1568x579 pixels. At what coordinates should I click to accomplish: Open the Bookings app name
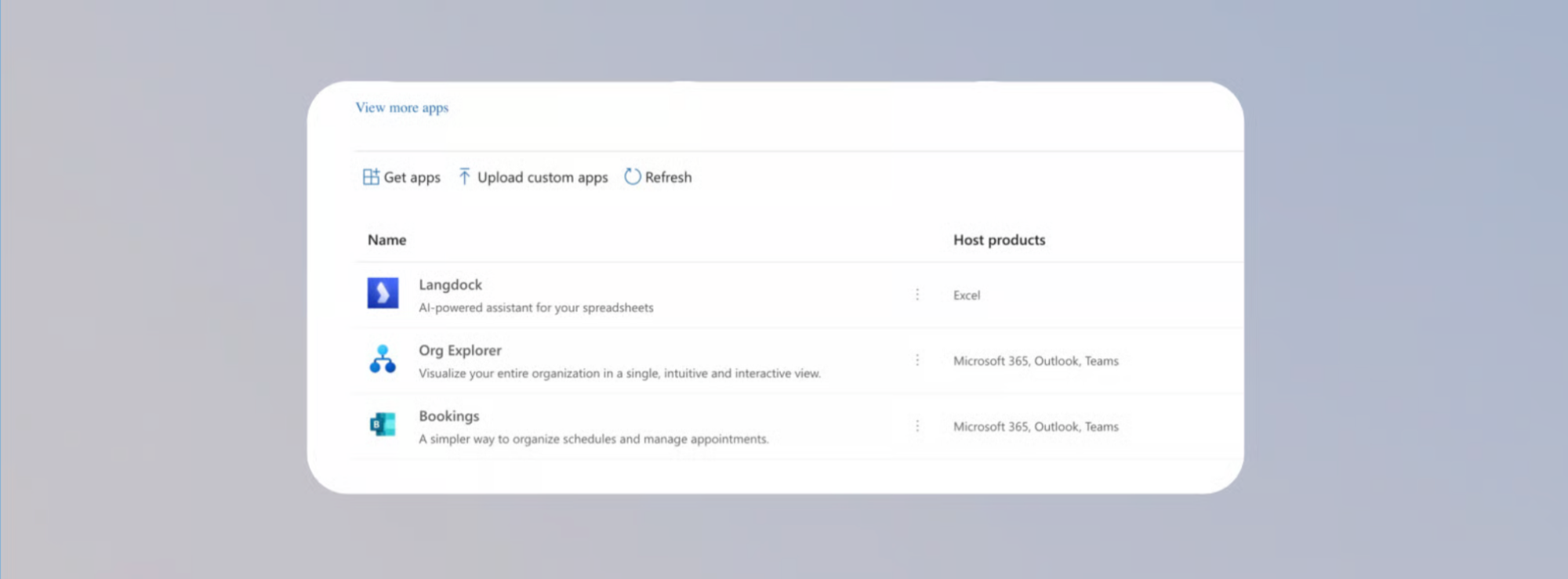pyautogui.click(x=448, y=416)
